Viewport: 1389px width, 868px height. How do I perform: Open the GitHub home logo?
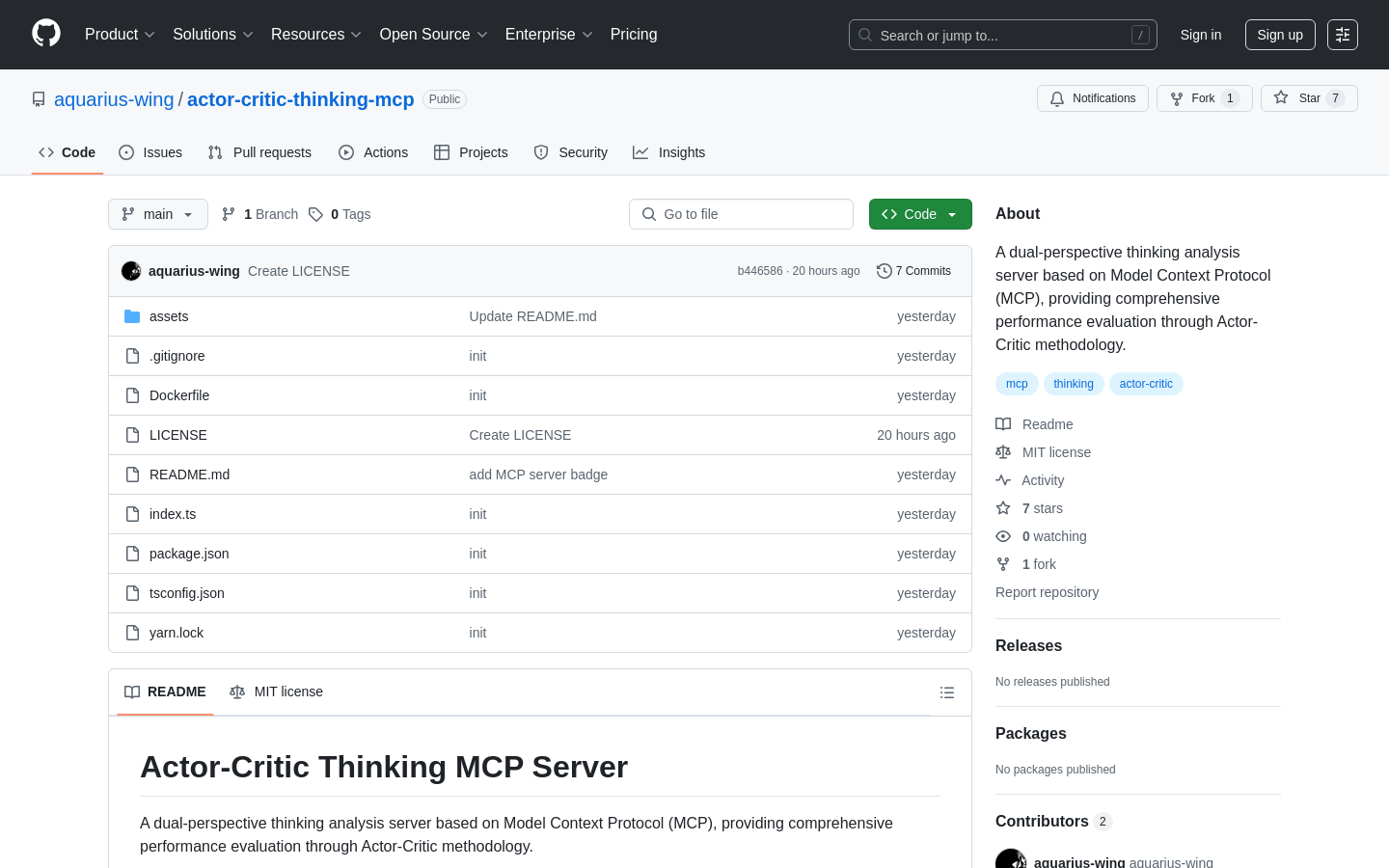pos(46,34)
